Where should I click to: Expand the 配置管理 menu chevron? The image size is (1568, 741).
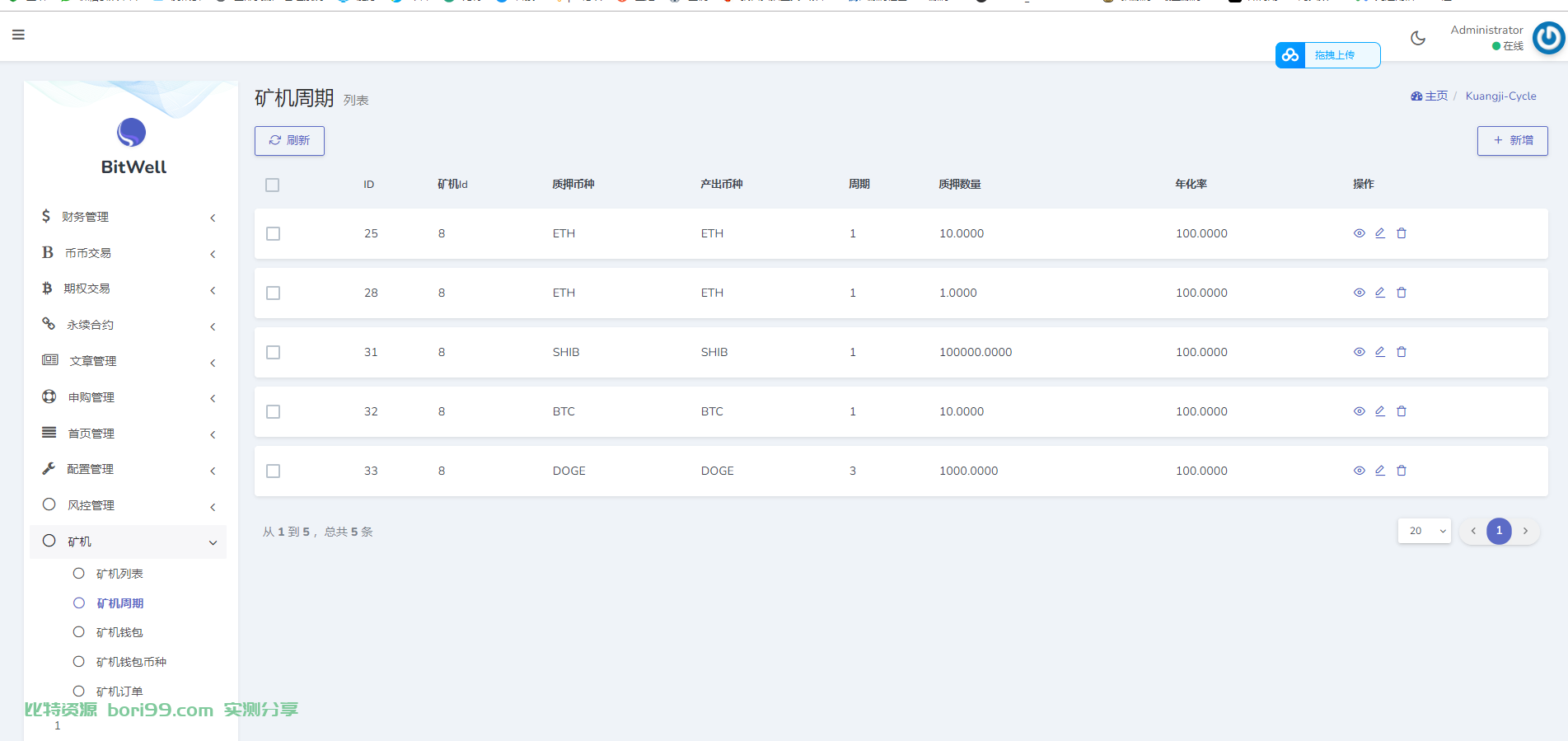[213, 471]
